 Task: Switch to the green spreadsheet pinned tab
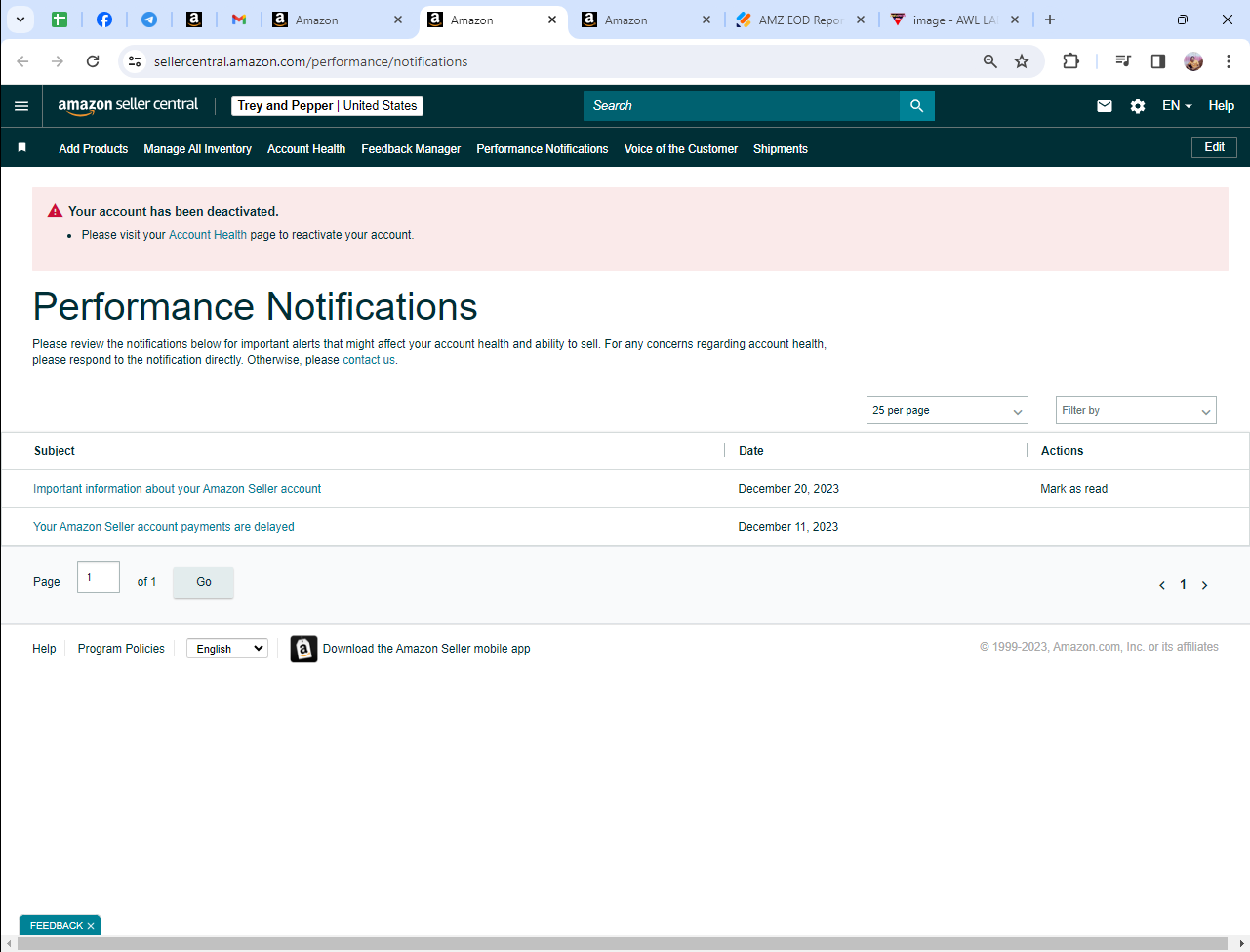pyautogui.click(x=60, y=20)
